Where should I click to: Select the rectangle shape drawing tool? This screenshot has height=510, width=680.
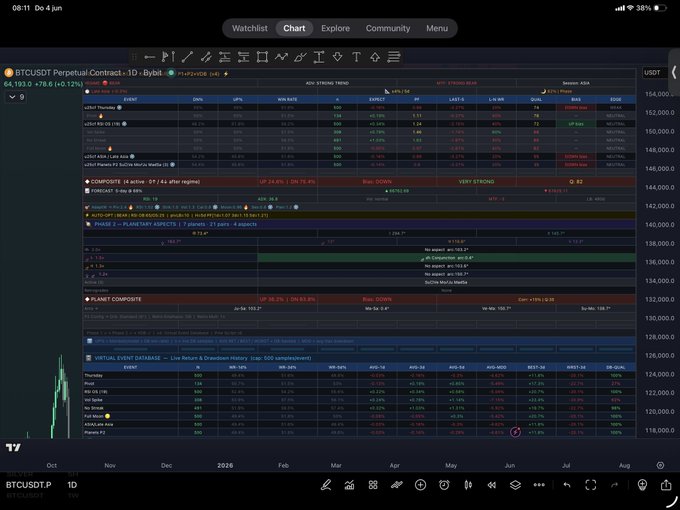pos(262,57)
